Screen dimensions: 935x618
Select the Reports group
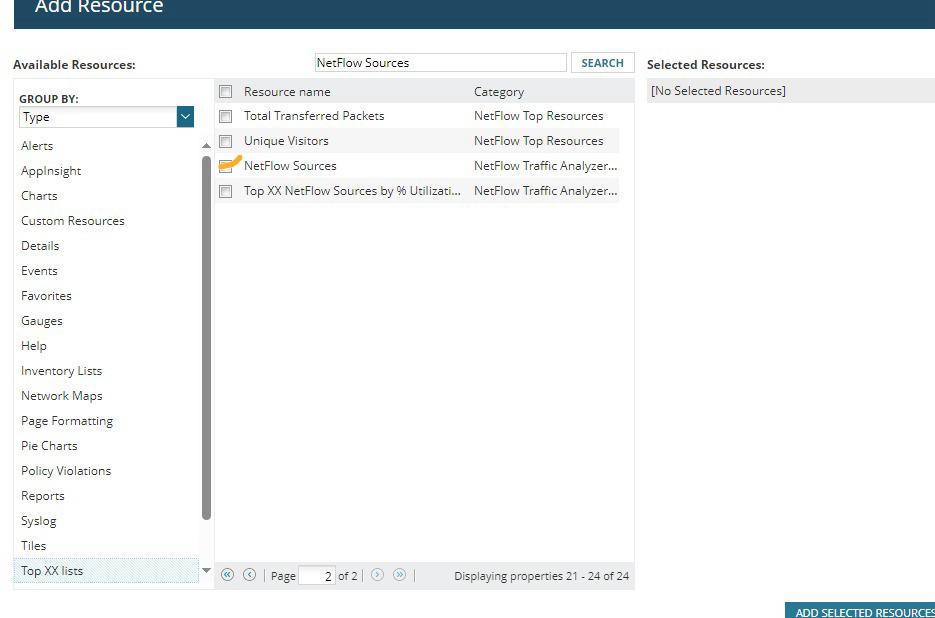pos(43,496)
